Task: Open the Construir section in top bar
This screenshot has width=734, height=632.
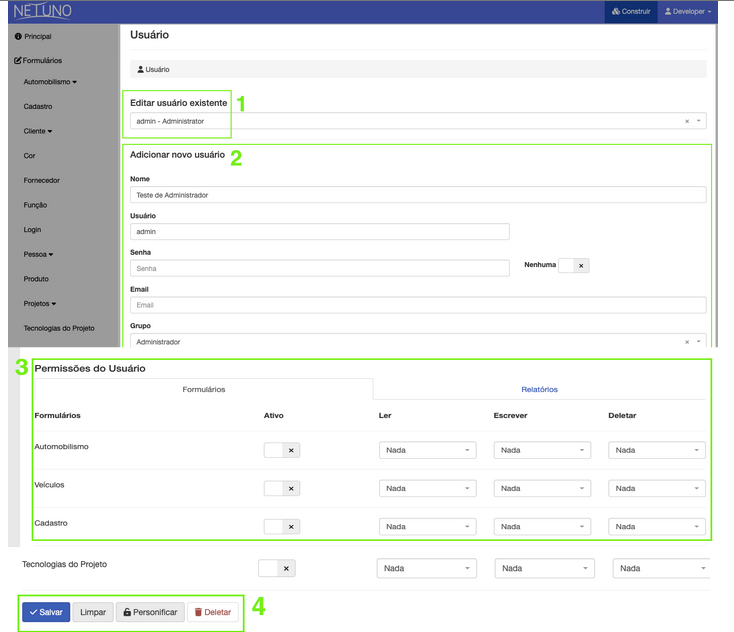Action: pyautogui.click(x=631, y=12)
